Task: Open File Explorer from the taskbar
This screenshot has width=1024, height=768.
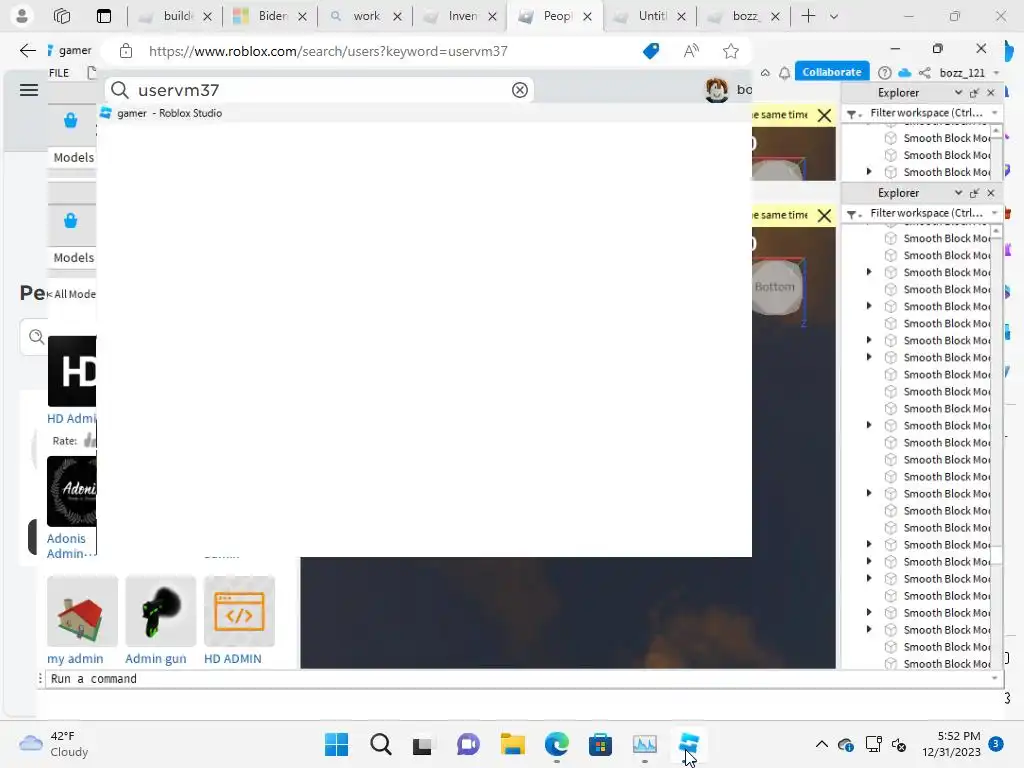Action: (513, 744)
